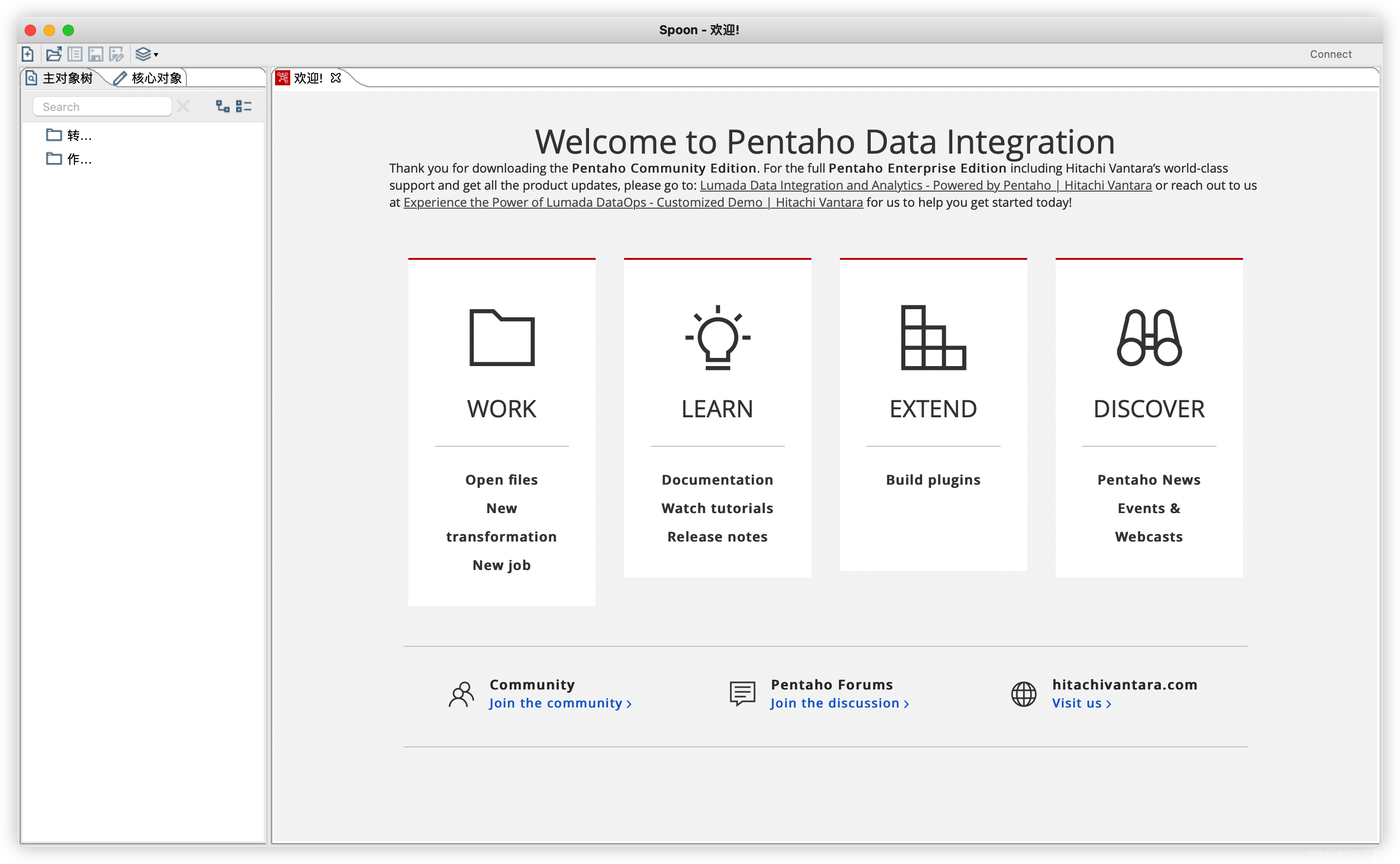Click the Save toolbar icon
Viewport: 1400px width, 864px height.
click(98, 53)
